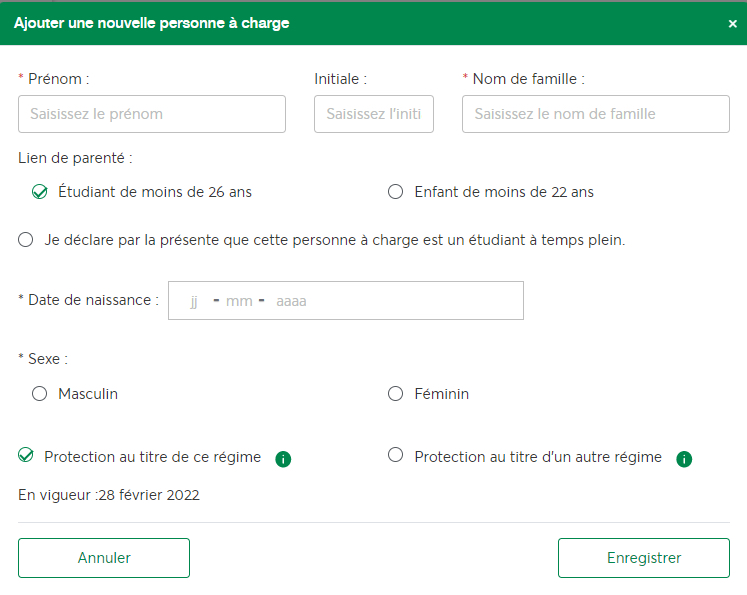Click the month (mm) part of birth date

[x=239, y=301]
